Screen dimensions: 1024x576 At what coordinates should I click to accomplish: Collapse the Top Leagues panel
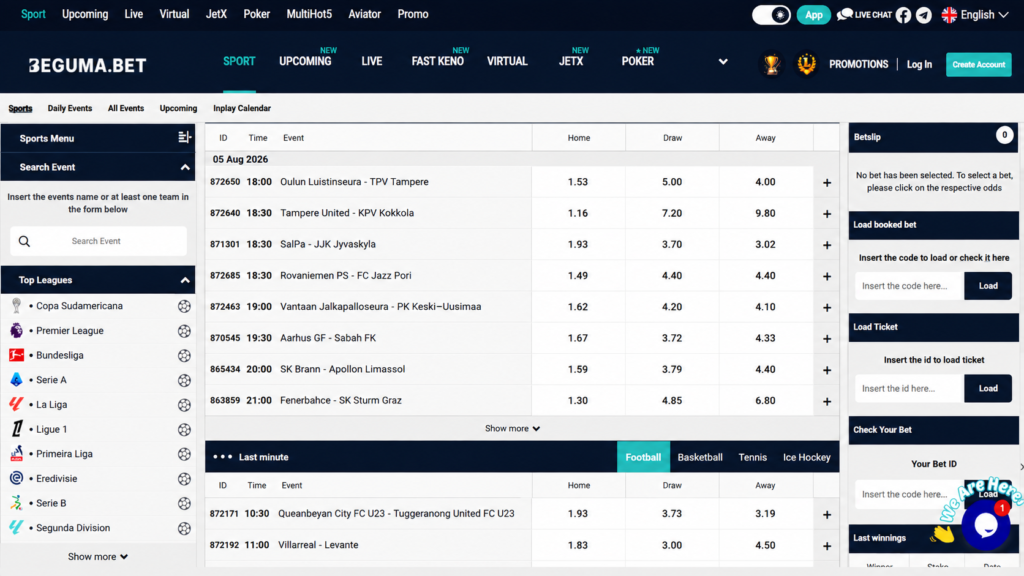tap(185, 280)
